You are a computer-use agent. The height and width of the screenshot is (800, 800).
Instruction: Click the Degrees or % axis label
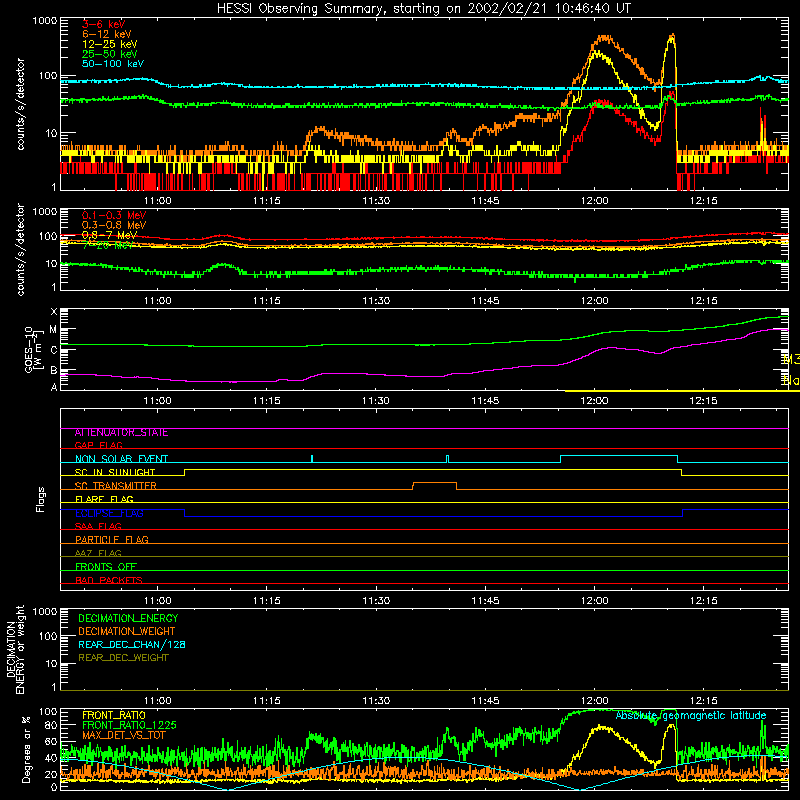pos(26,749)
